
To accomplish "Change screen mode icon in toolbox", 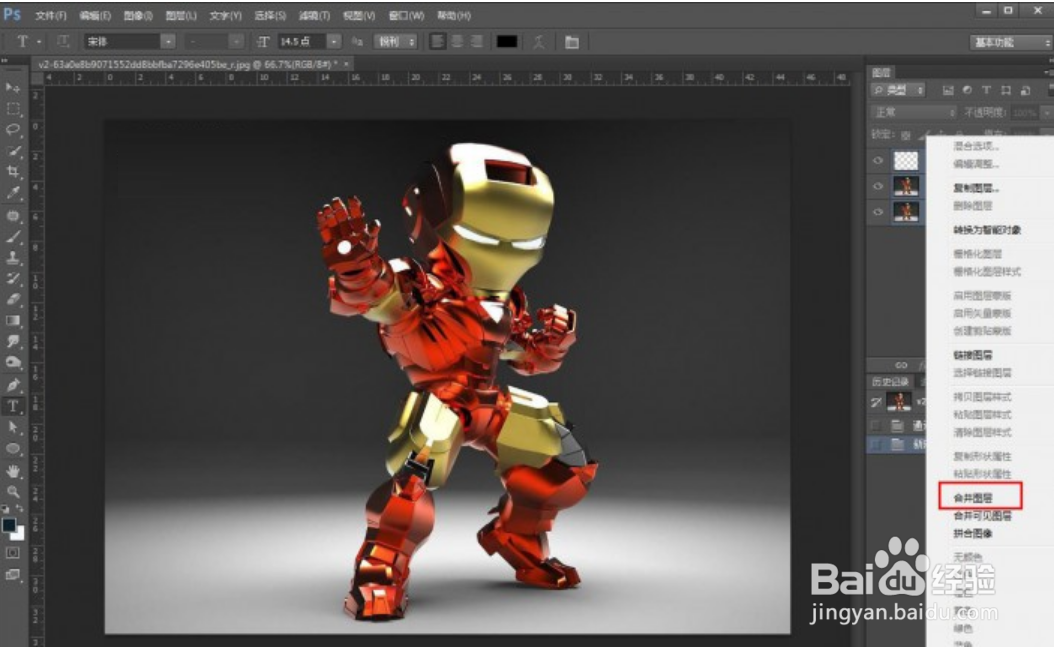I will tap(13, 574).
